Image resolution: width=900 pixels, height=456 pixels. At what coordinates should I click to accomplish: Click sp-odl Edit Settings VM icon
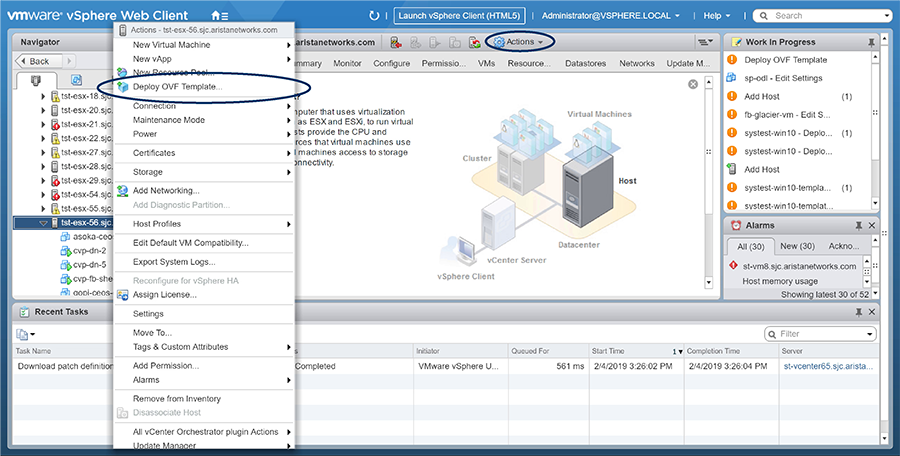coord(732,78)
